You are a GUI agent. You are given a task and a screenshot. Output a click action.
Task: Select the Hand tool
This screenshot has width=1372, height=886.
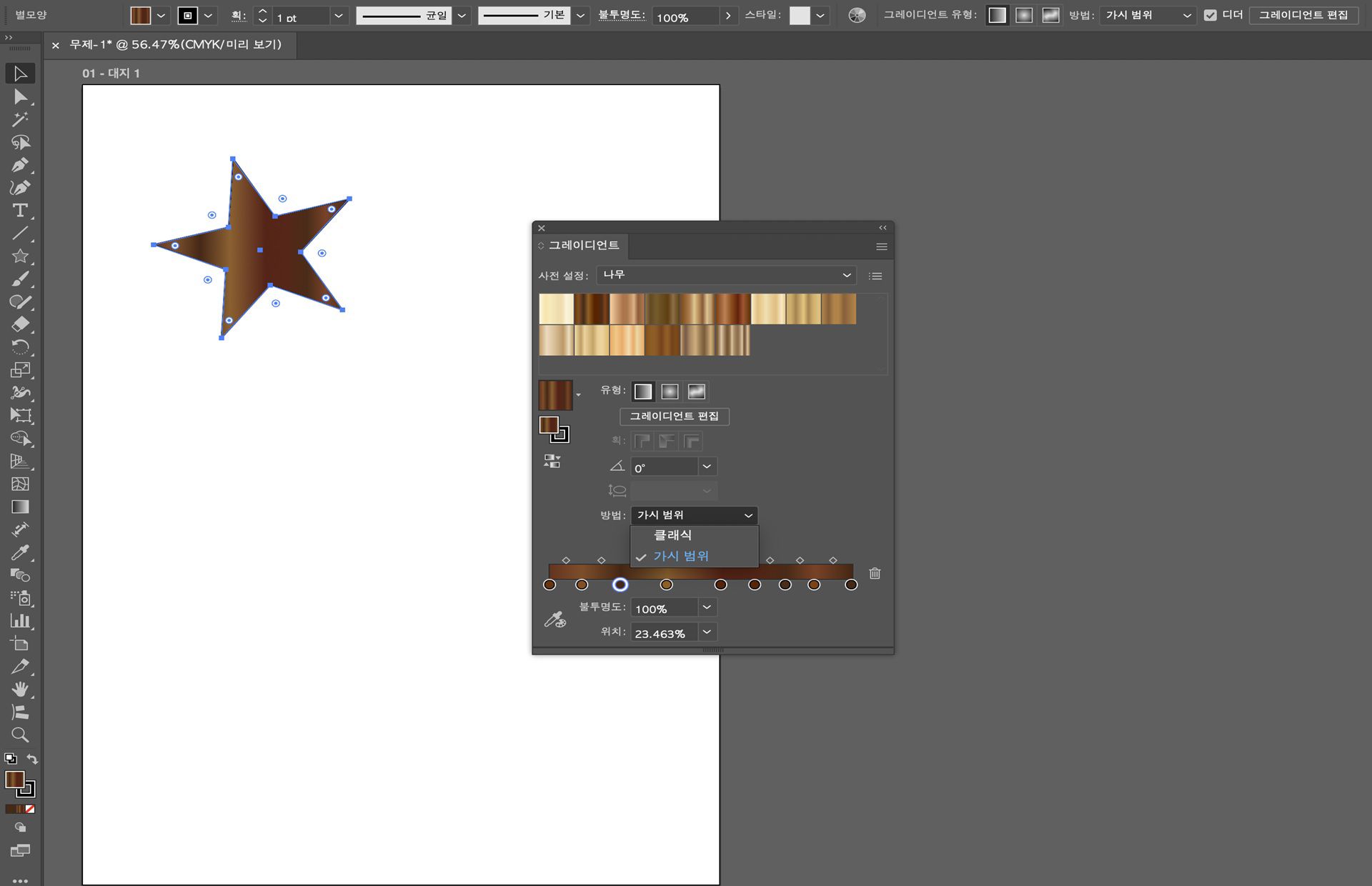coord(20,689)
